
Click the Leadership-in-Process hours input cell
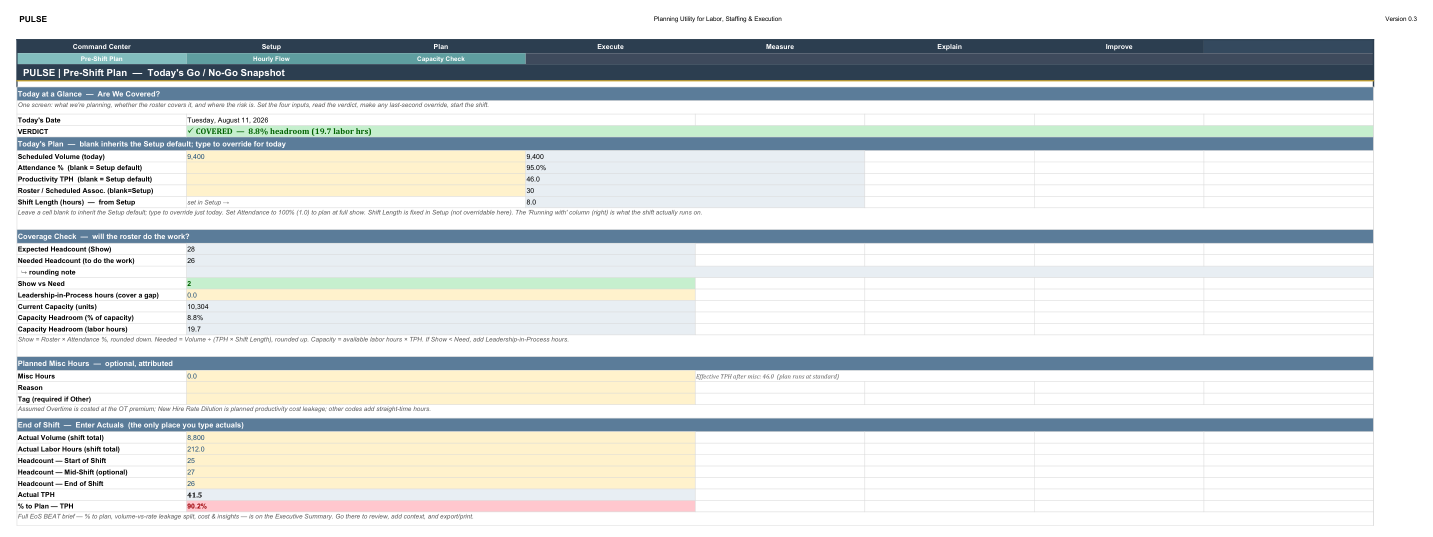point(440,295)
